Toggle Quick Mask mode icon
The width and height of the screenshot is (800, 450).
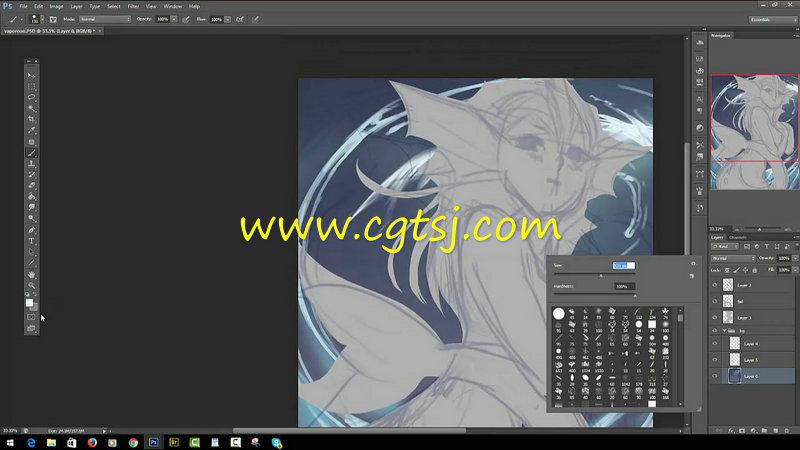click(31, 317)
